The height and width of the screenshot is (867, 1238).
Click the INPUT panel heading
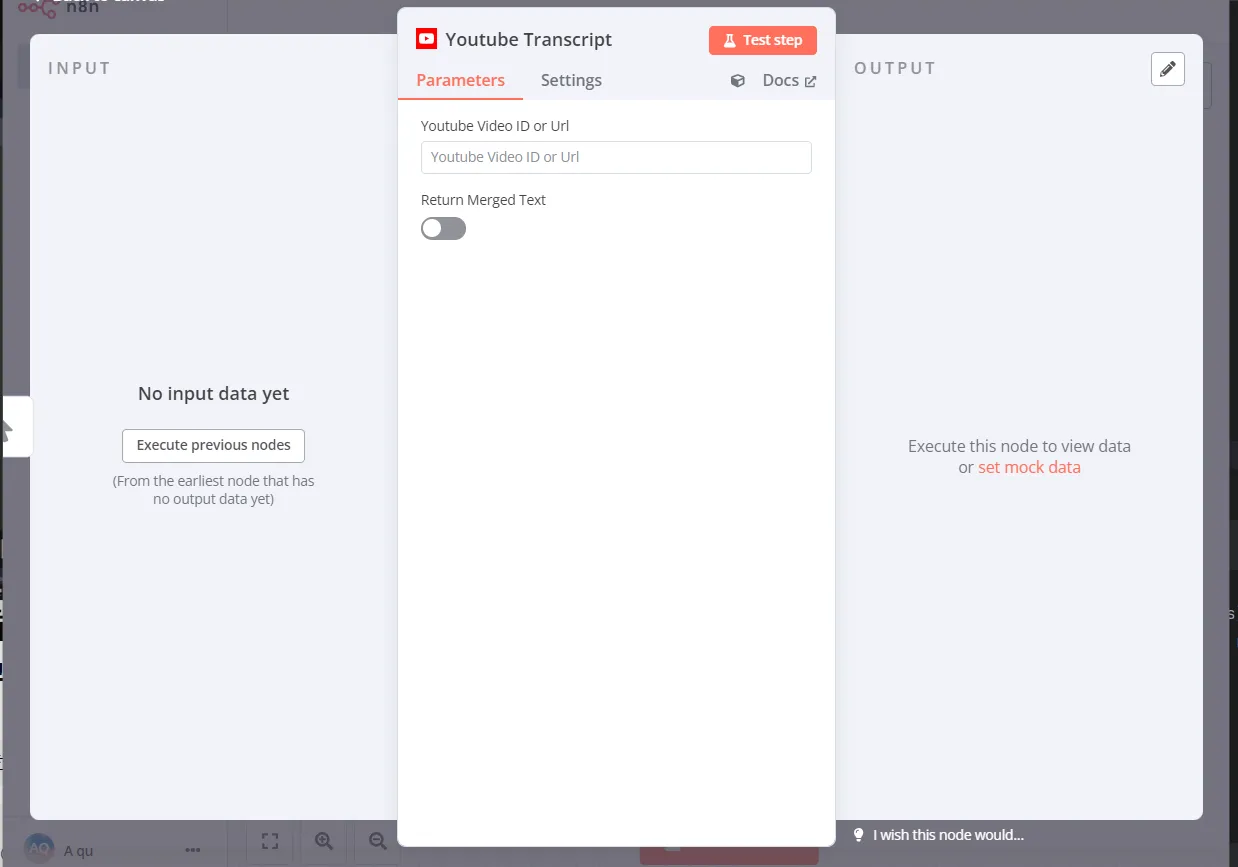point(79,68)
